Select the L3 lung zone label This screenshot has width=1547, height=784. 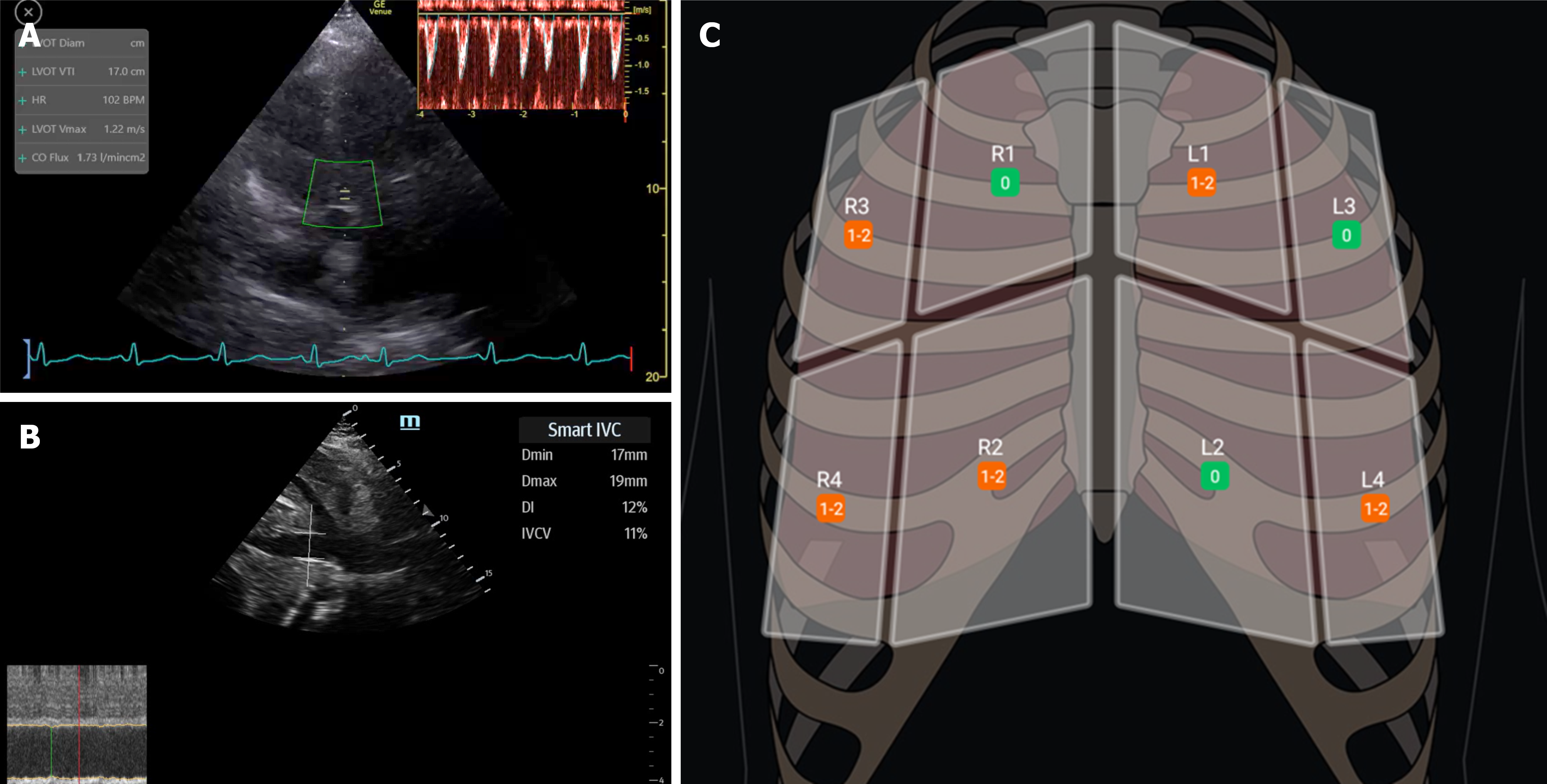[x=1344, y=206]
